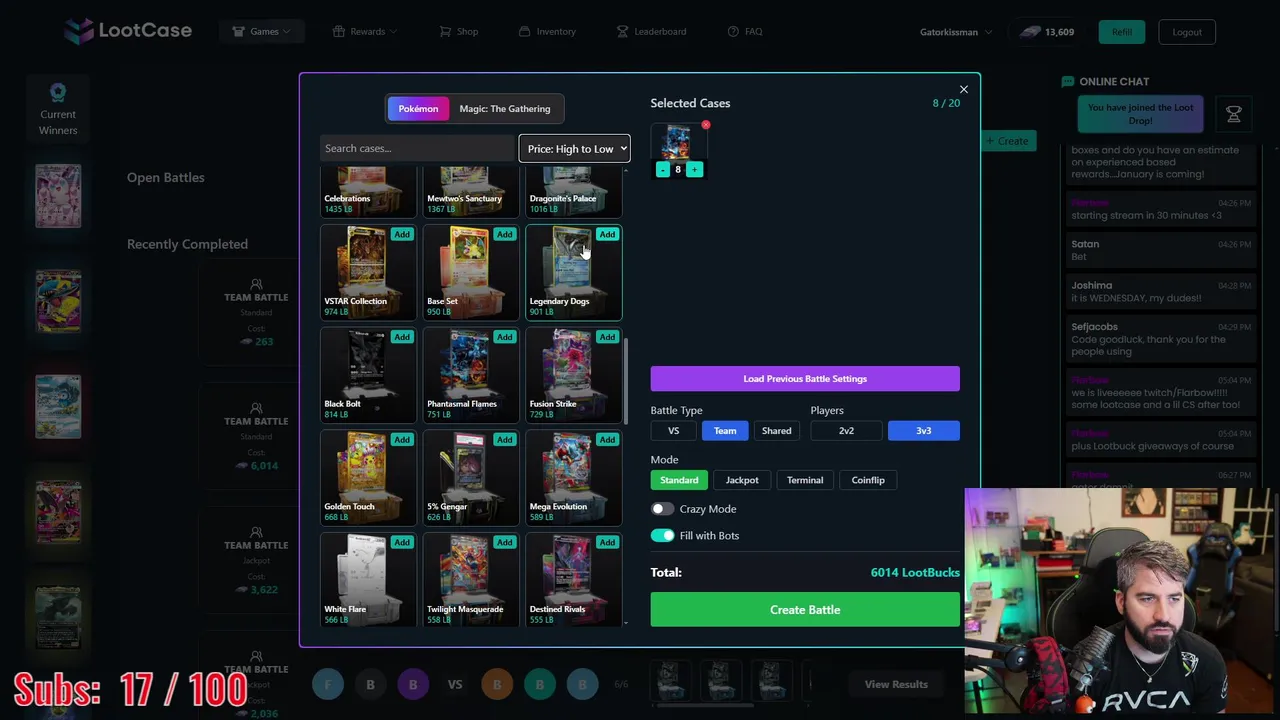This screenshot has width=1280, height=720.
Task: Add the Mega Evolution case
Action: tap(607, 439)
